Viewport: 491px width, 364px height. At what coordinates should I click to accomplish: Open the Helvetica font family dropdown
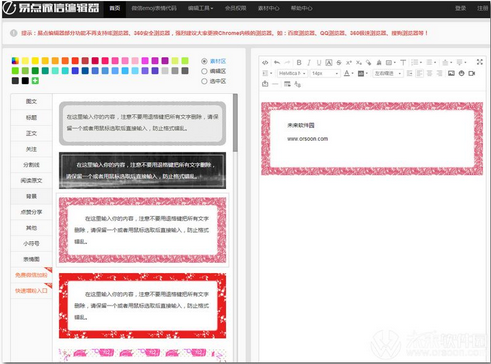point(292,73)
